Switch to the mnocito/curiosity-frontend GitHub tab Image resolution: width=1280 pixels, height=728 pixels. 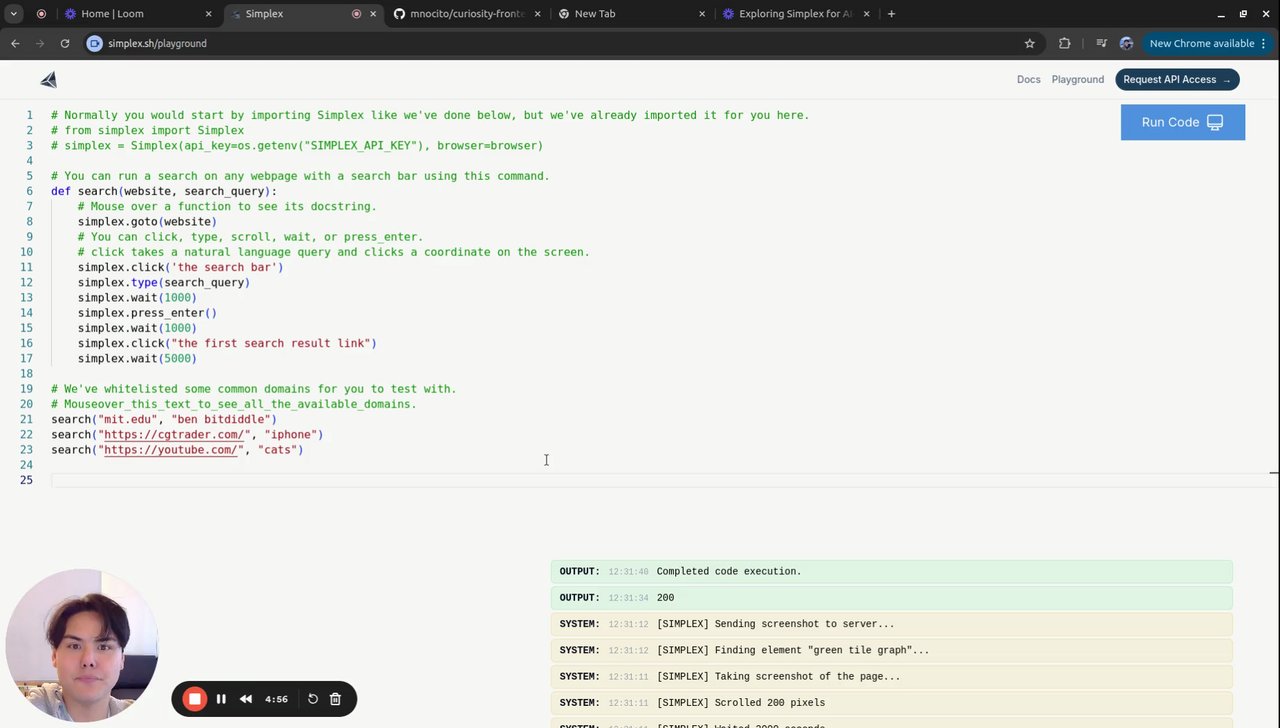click(x=467, y=14)
